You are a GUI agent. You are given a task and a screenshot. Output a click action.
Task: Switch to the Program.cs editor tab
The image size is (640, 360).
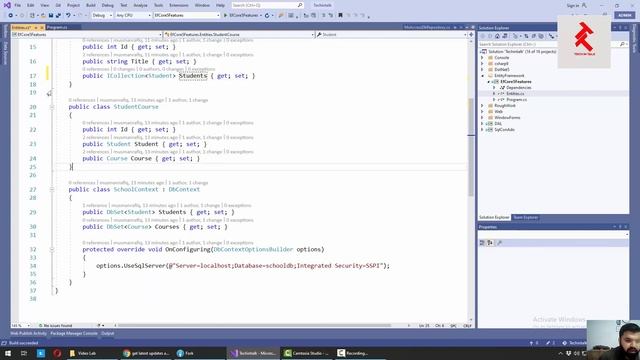[57, 27]
